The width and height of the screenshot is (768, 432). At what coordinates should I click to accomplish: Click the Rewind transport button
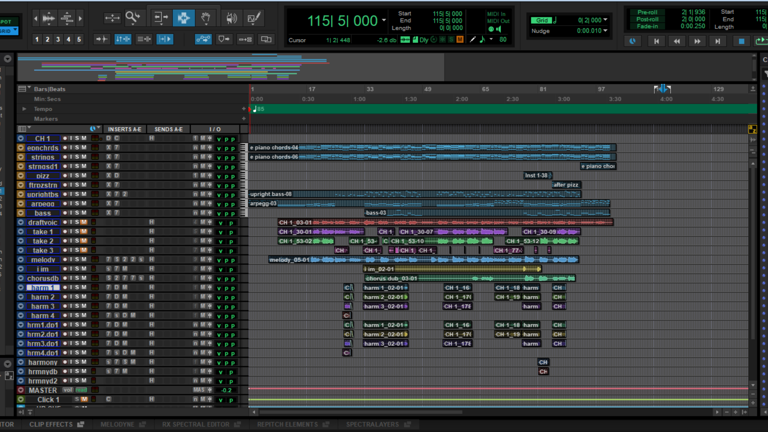tap(679, 41)
